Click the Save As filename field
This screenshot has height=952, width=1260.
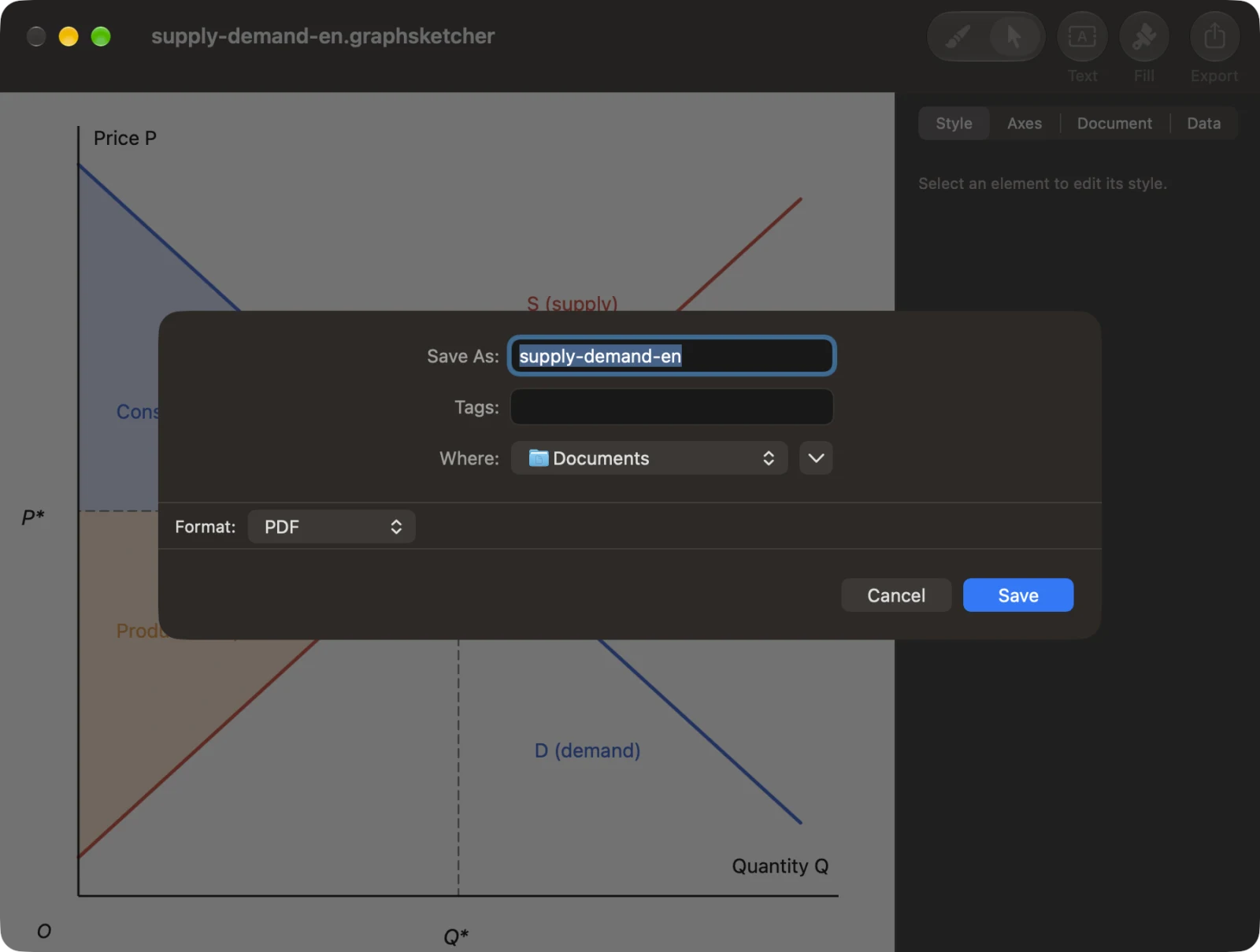[672, 356]
